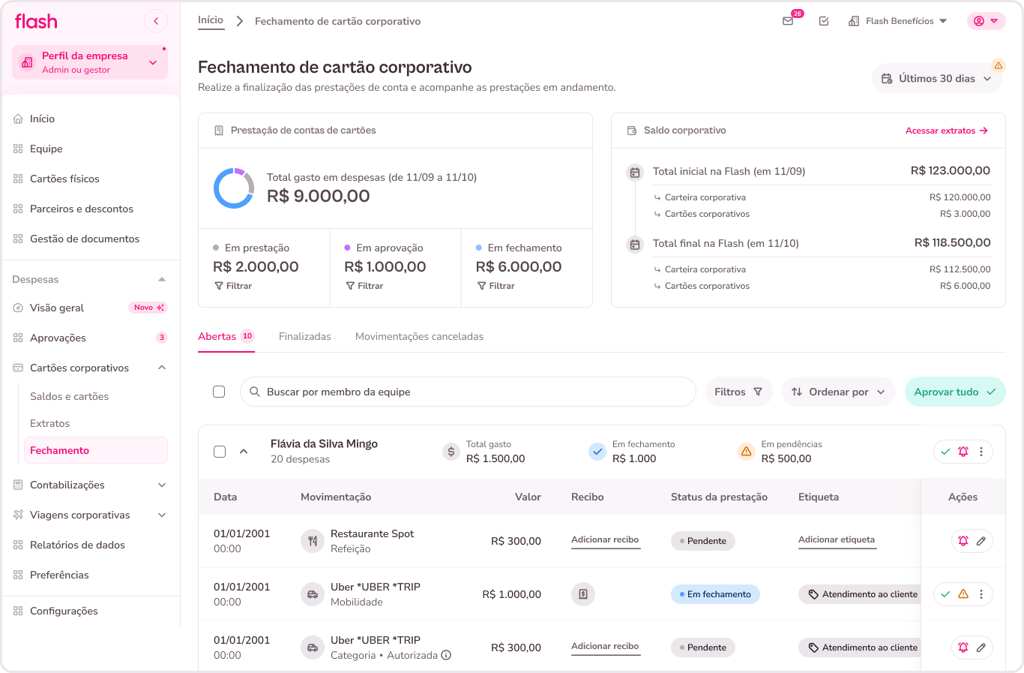This screenshot has width=1024, height=673.
Task: Click the tasks checklist icon in header
Action: (824, 21)
